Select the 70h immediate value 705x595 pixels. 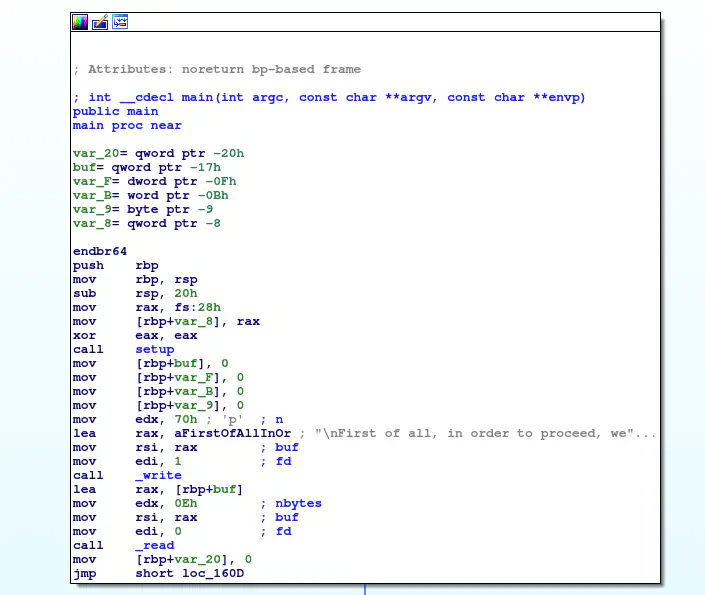pos(187,419)
